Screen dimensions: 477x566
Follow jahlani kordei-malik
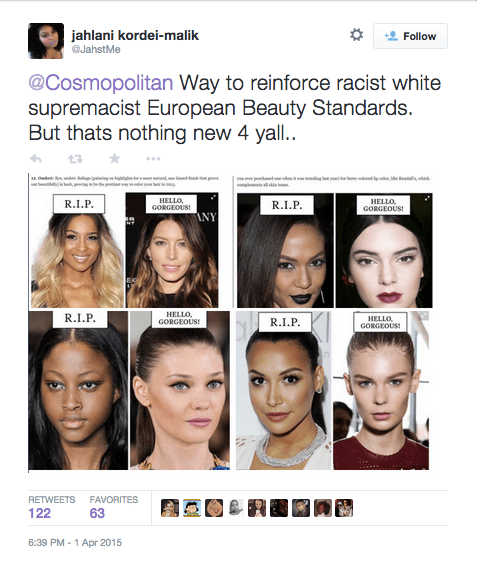click(410, 36)
